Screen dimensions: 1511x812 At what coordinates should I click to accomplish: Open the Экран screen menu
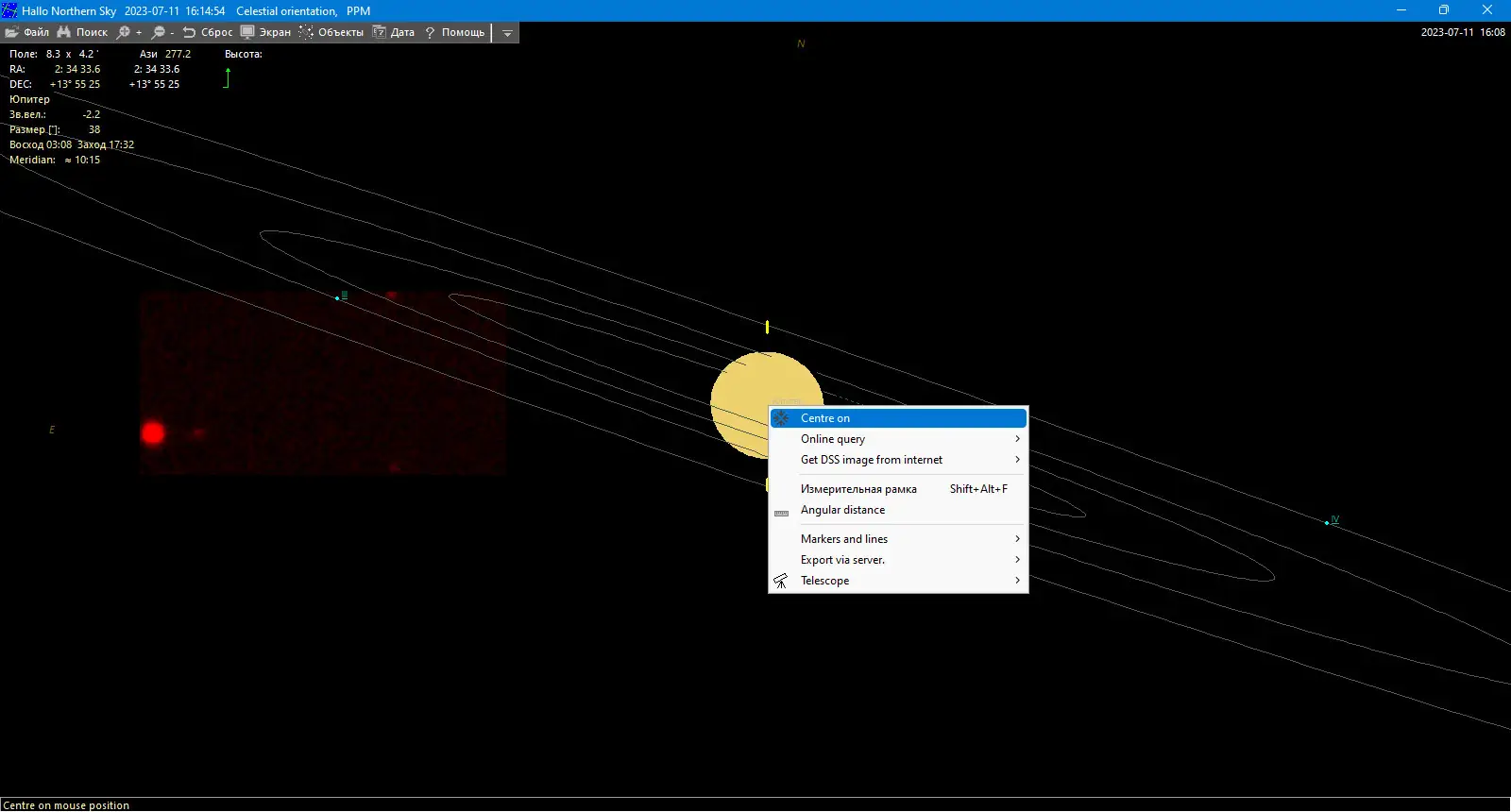coord(265,32)
